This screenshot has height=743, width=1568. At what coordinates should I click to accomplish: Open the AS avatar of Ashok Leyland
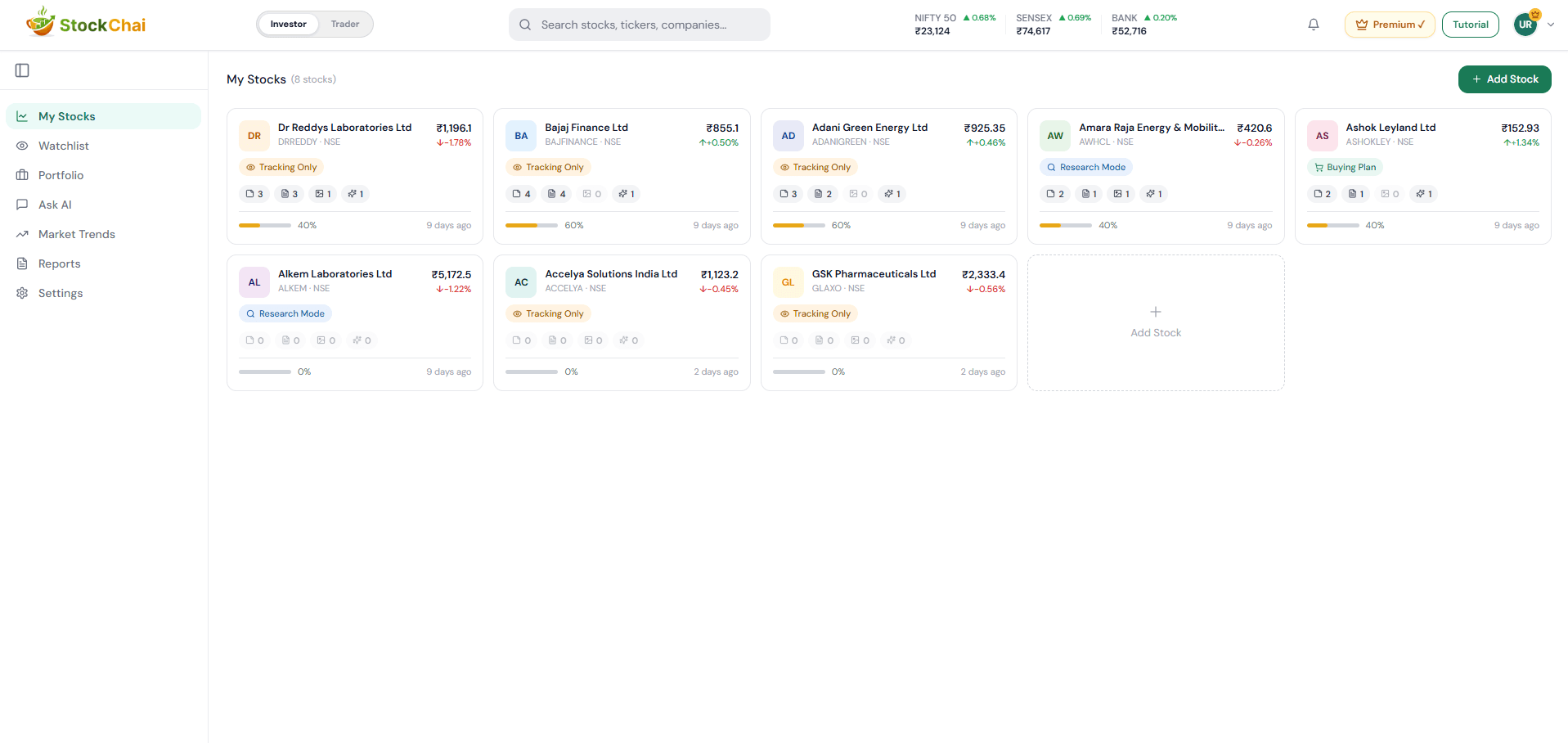[x=1323, y=136]
